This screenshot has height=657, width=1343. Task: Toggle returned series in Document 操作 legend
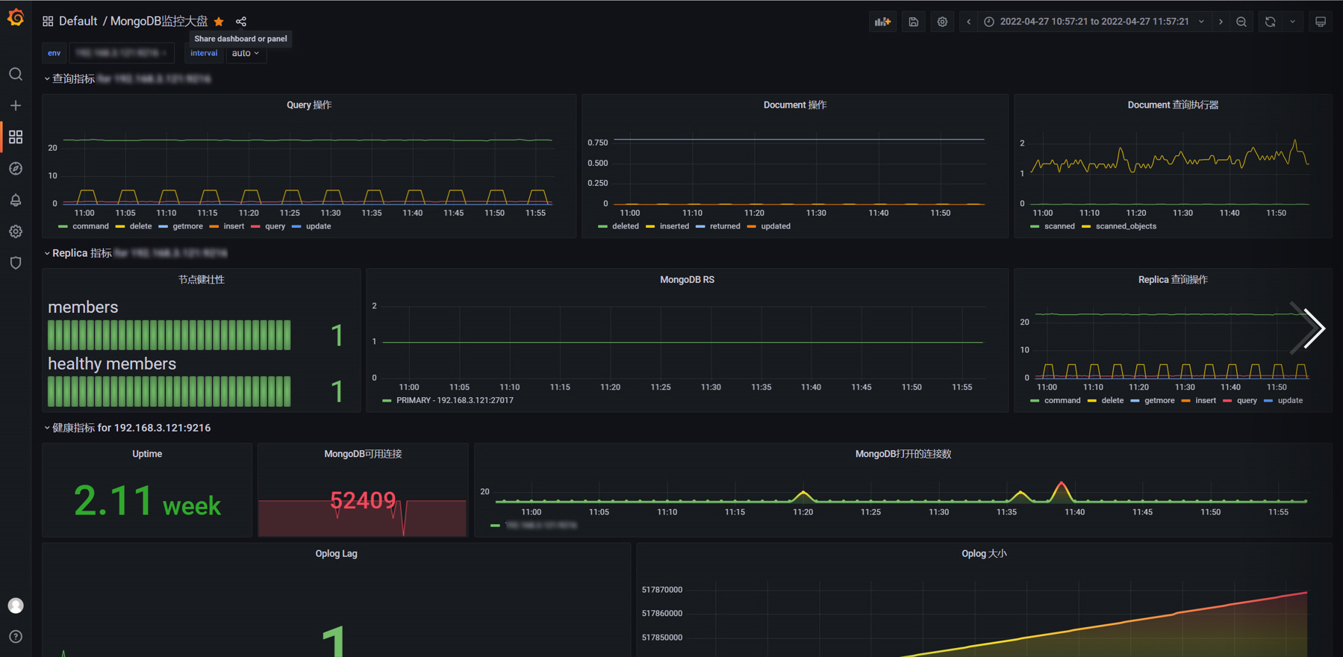click(724, 227)
